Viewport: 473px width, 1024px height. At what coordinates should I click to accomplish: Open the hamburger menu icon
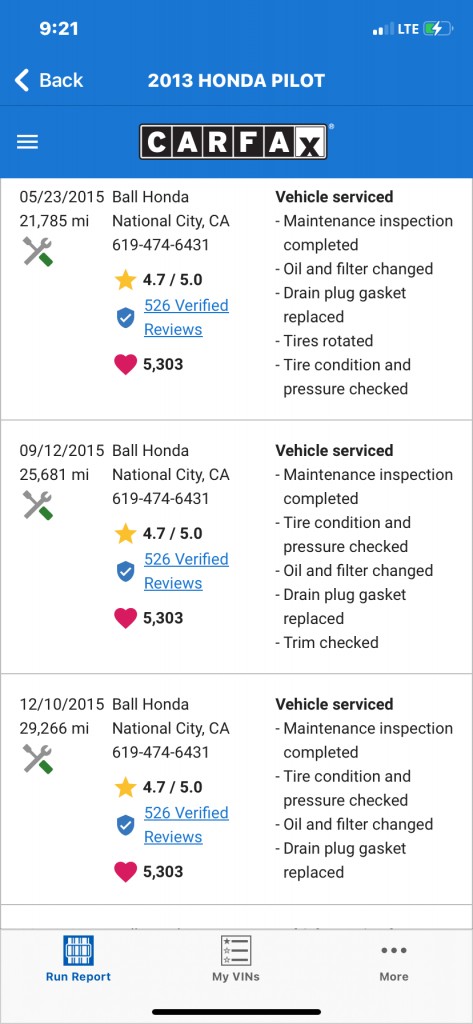coord(27,142)
